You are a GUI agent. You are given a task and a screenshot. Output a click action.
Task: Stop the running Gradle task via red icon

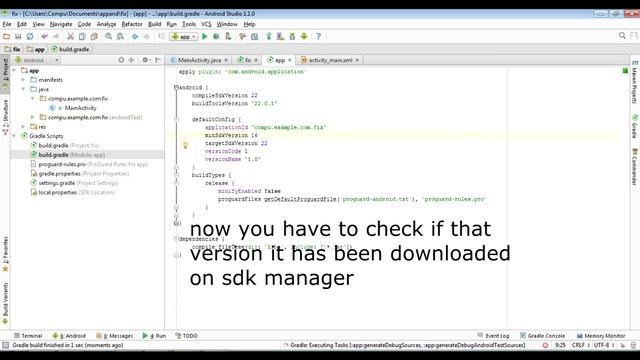click(x=545, y=345)
